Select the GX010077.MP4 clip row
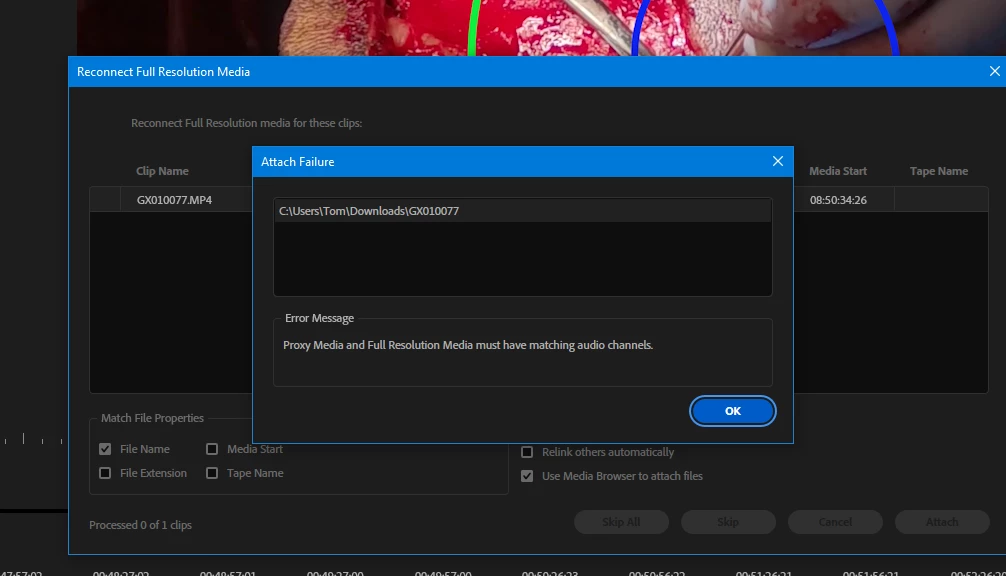Screen dimensions: 1006x576 click(538, 199)
